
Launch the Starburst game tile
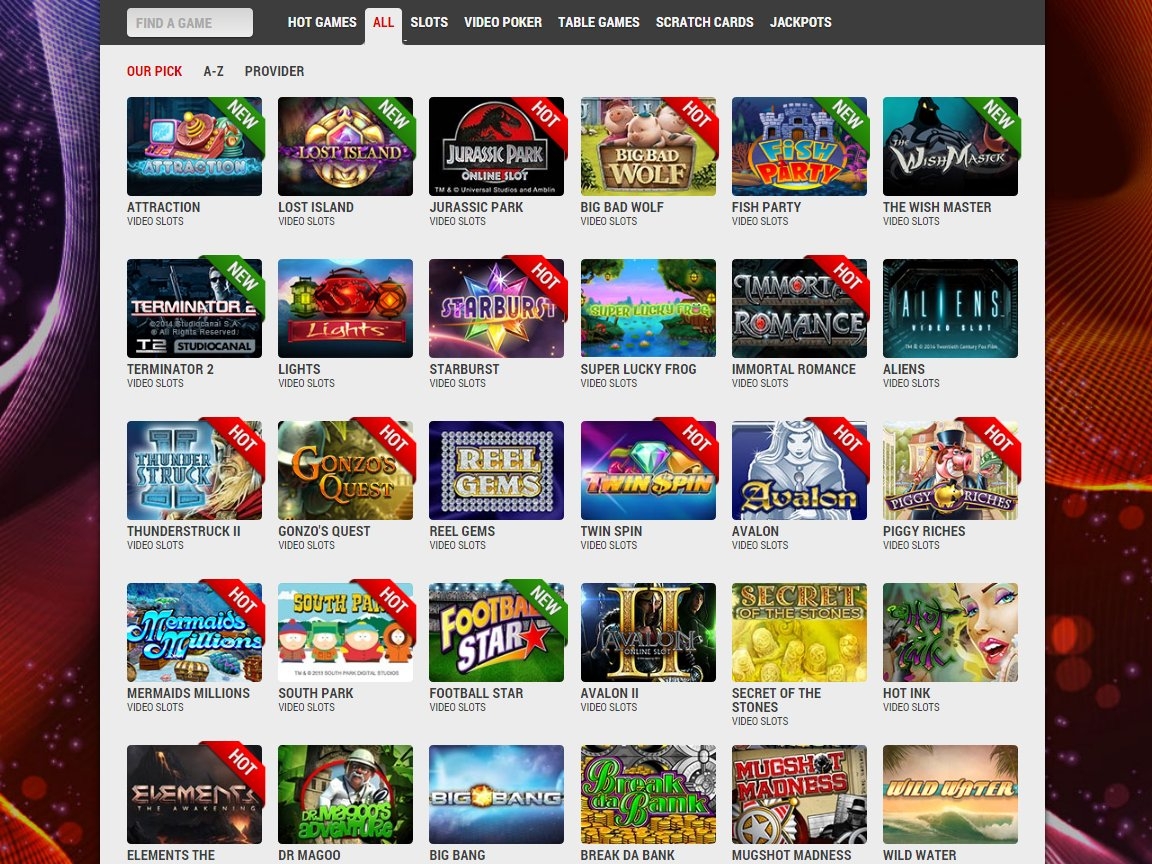point(496,308)
